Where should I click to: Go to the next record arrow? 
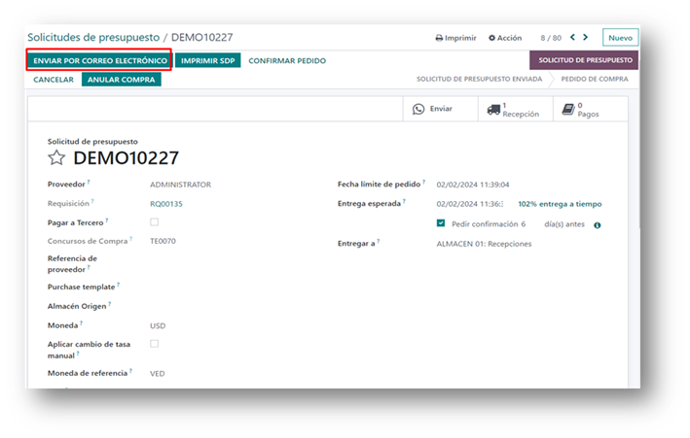point(586,38)
